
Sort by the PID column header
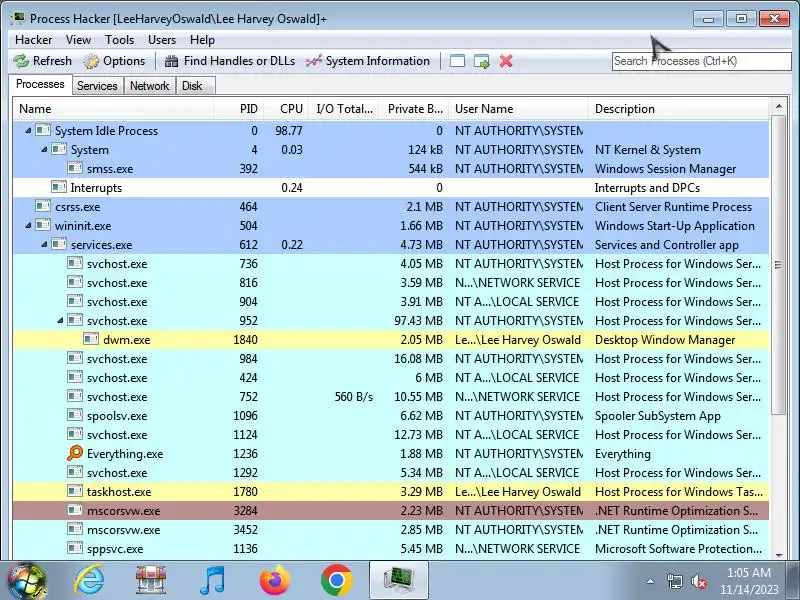239,109
